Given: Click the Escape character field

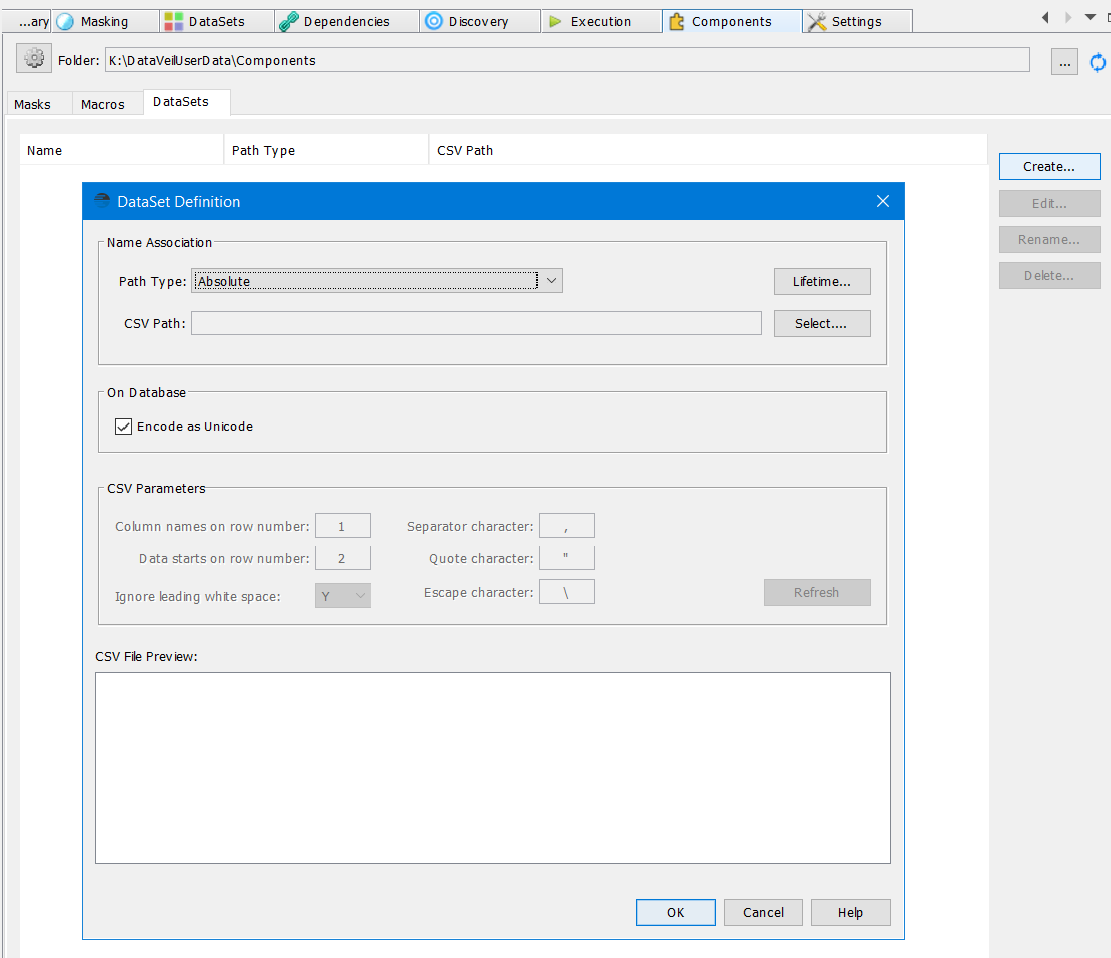Looking at the screenshot, I should 567,592.
